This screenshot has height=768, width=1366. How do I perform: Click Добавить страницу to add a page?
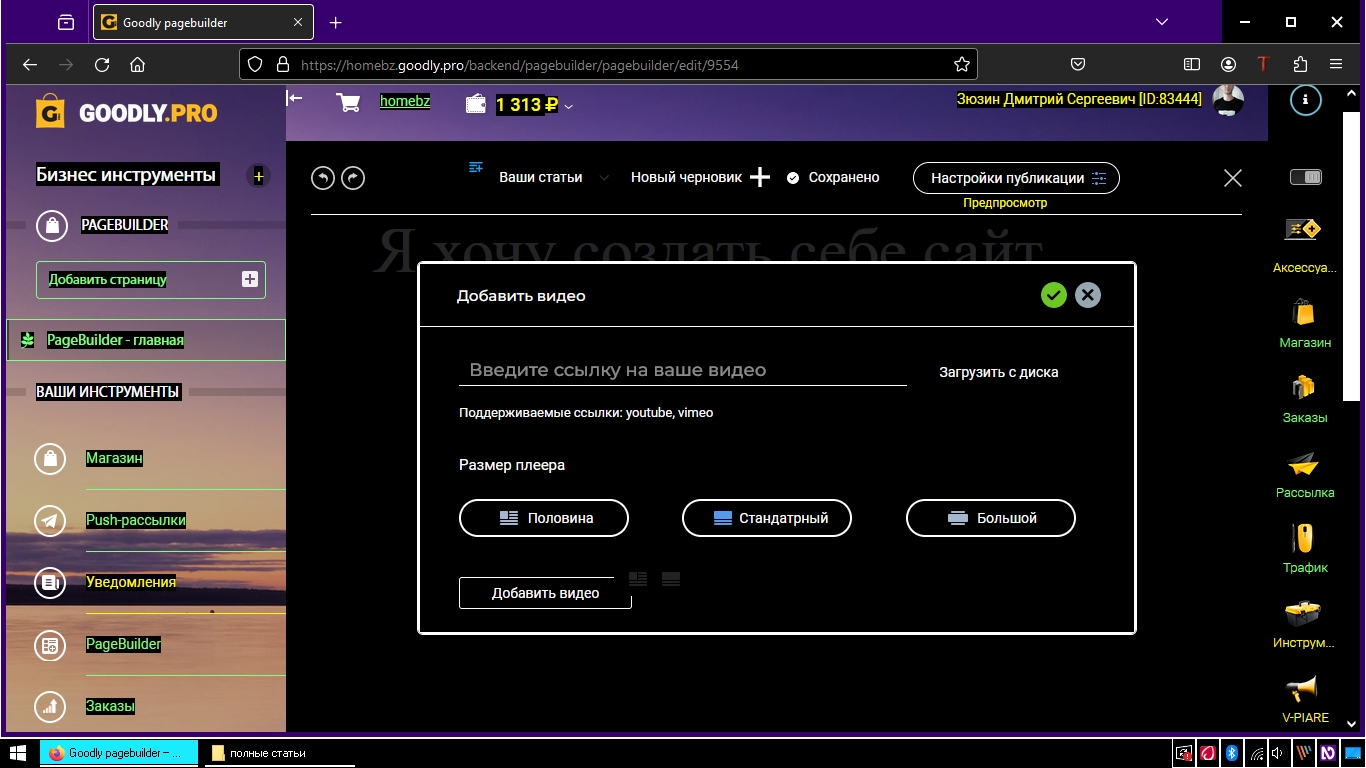151,279
